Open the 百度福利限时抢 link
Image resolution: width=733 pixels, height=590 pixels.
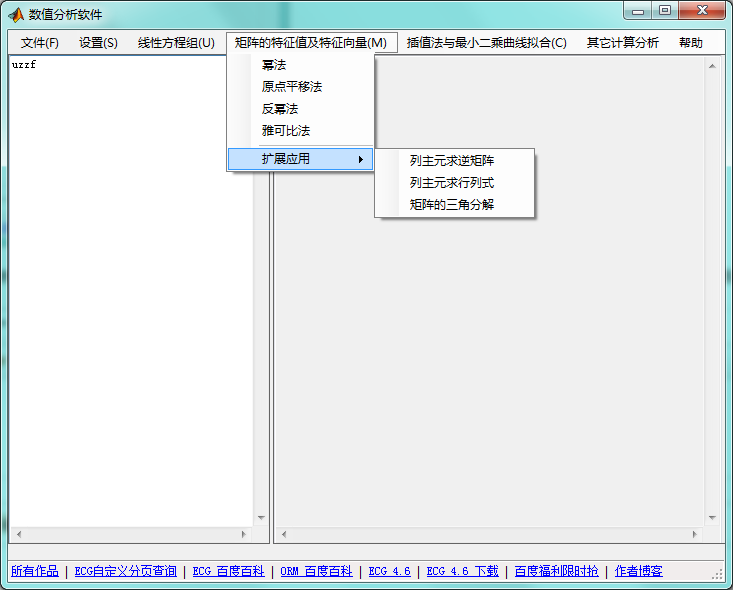(557, 571)
